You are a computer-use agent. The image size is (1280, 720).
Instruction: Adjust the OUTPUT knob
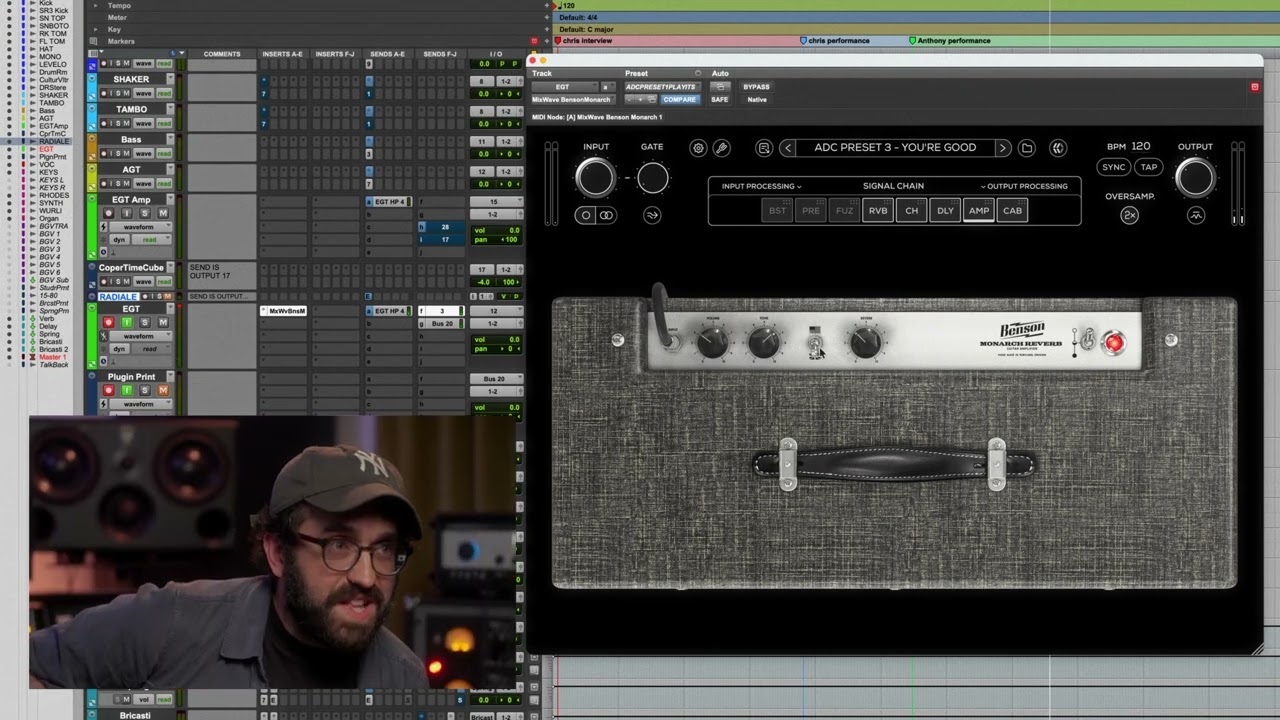point(1195,178)
